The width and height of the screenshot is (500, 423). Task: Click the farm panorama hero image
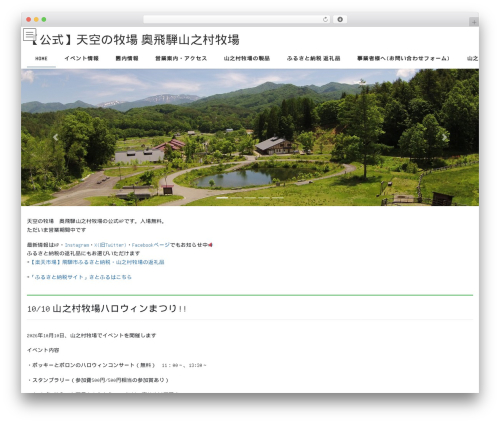250,137
